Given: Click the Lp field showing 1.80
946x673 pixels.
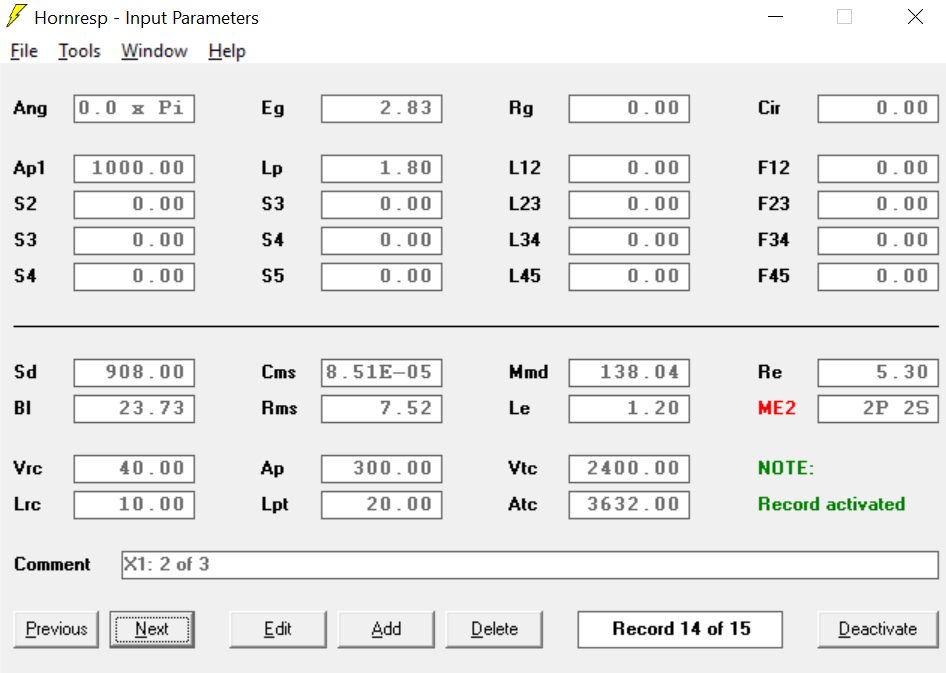Looking at the screenshot, I should (381, 168).
